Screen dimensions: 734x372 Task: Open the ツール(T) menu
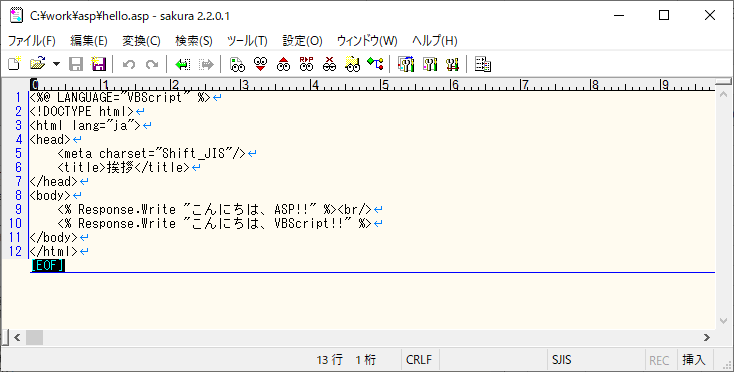pyautogui.click(x=247, y=41)
